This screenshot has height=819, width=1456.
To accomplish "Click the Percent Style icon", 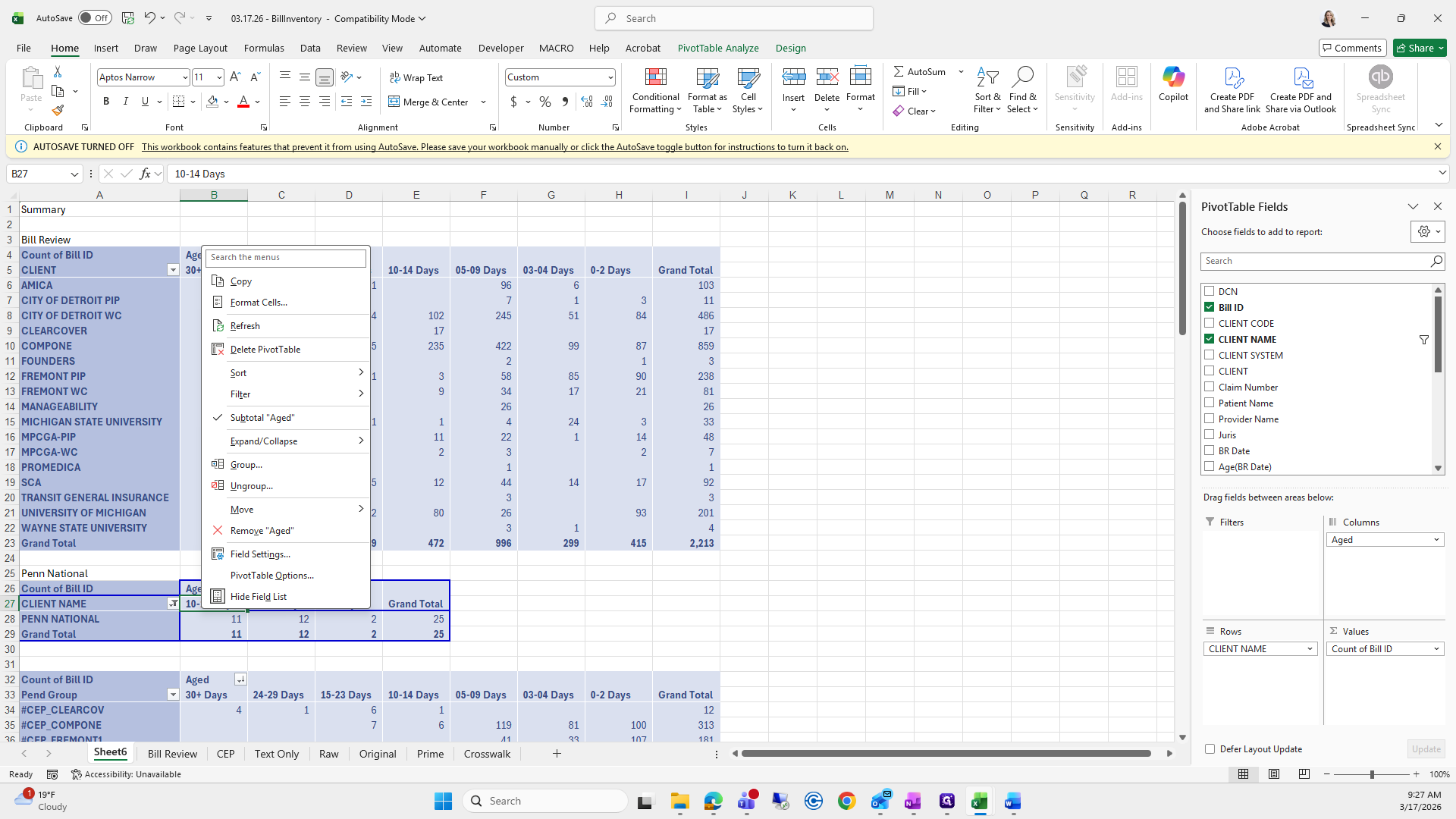I will pos(545,102).
